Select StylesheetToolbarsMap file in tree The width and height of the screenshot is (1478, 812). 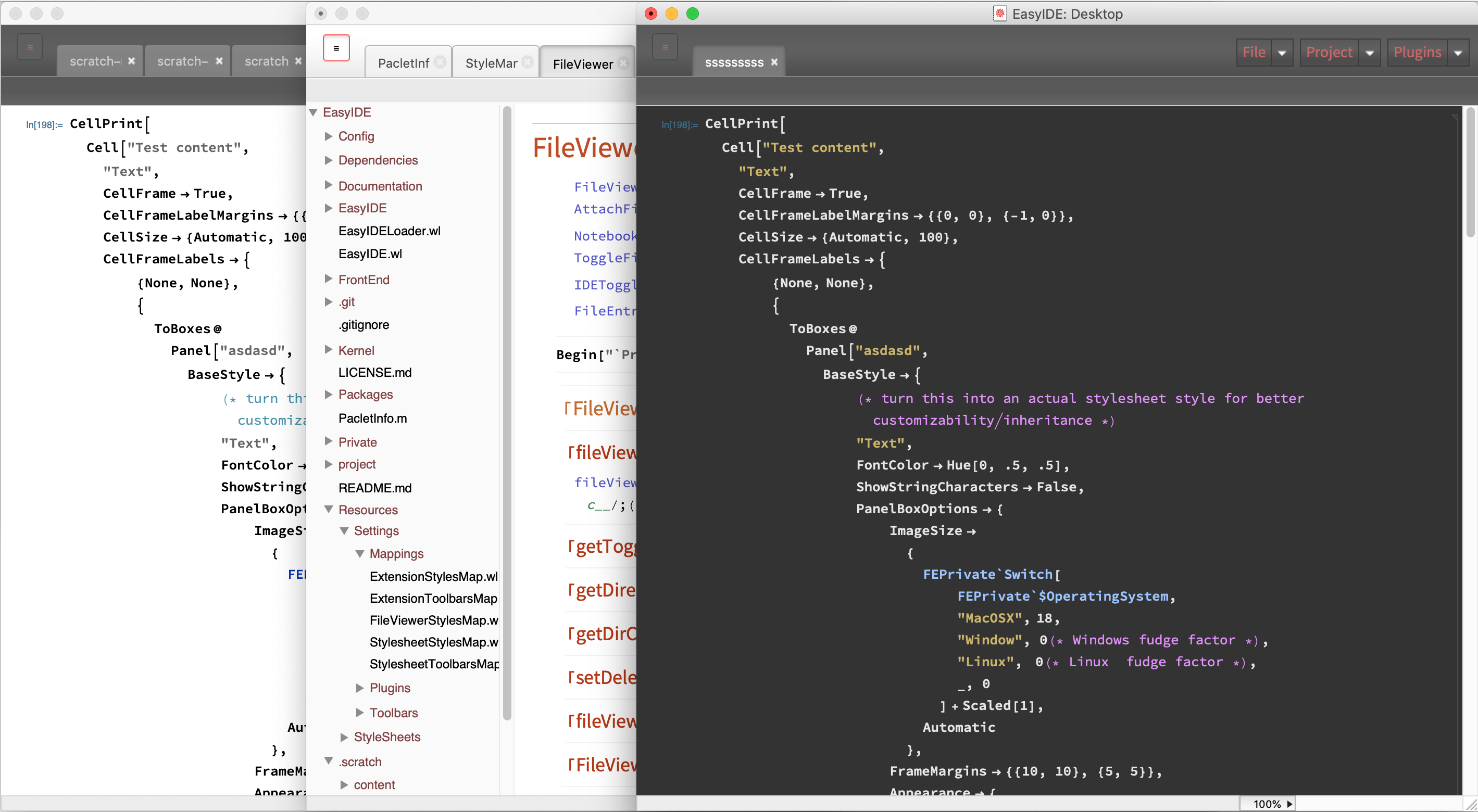pos(435,665)
